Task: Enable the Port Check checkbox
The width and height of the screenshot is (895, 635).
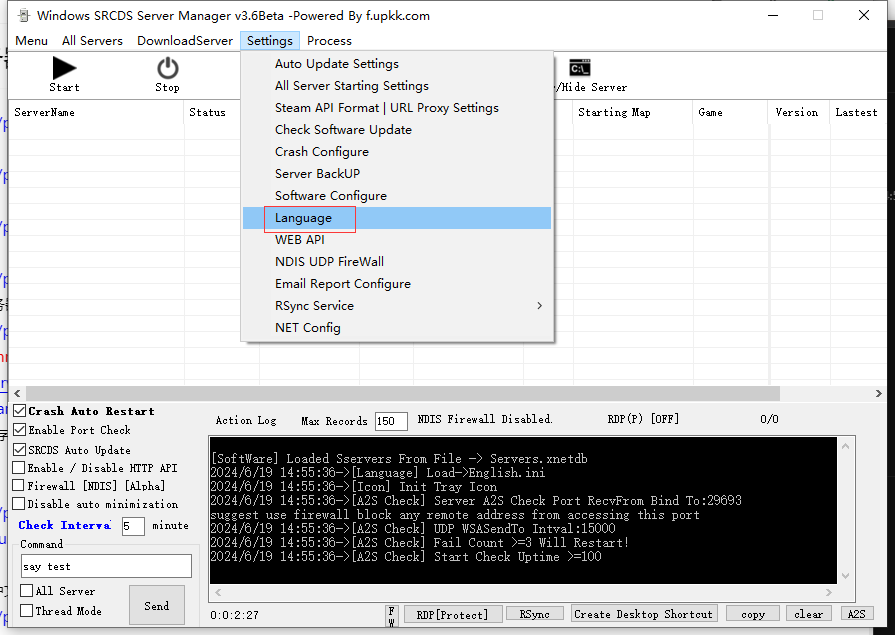Action: point(20,430)
